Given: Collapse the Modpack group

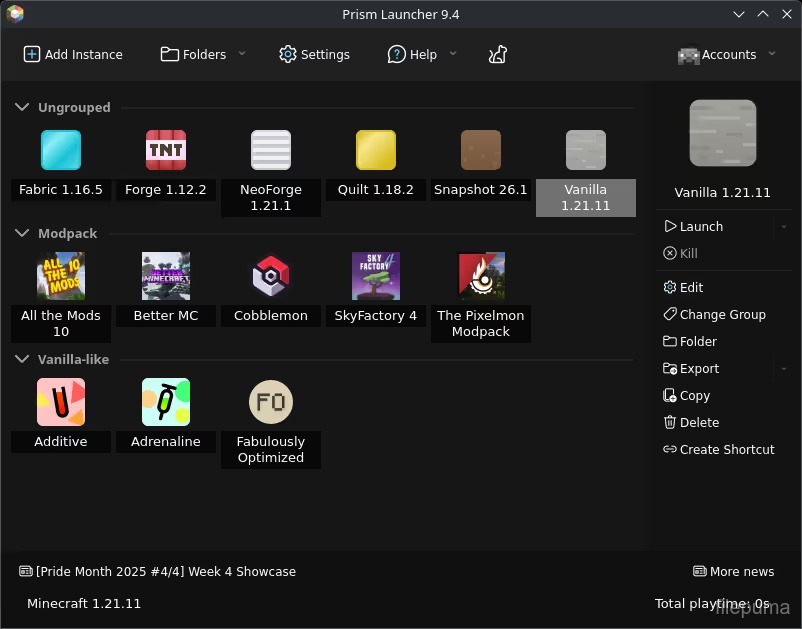Looking at the screenshot, I should pos(23,233).
